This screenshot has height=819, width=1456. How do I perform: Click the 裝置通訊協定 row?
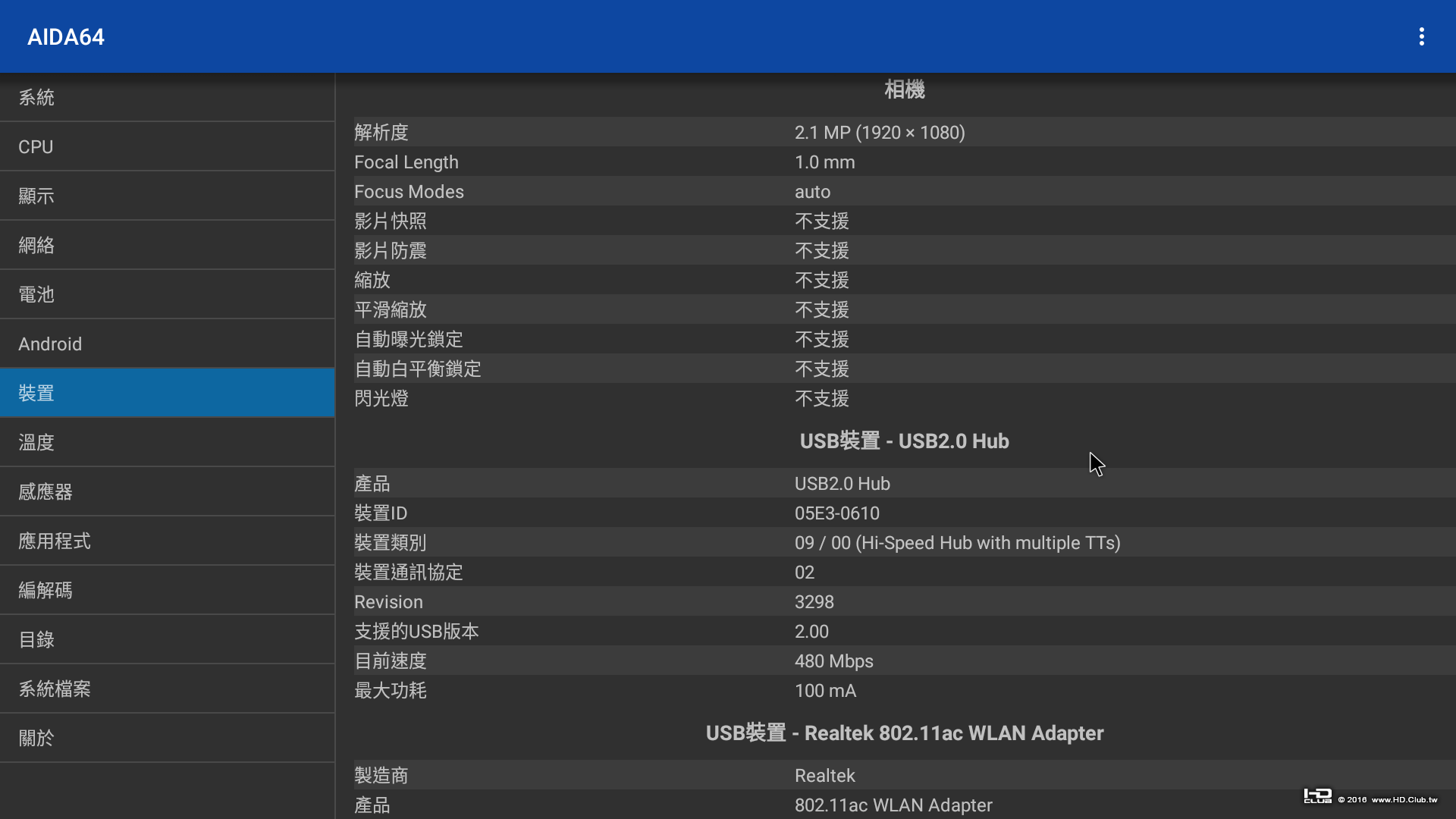tap(905, 572)
